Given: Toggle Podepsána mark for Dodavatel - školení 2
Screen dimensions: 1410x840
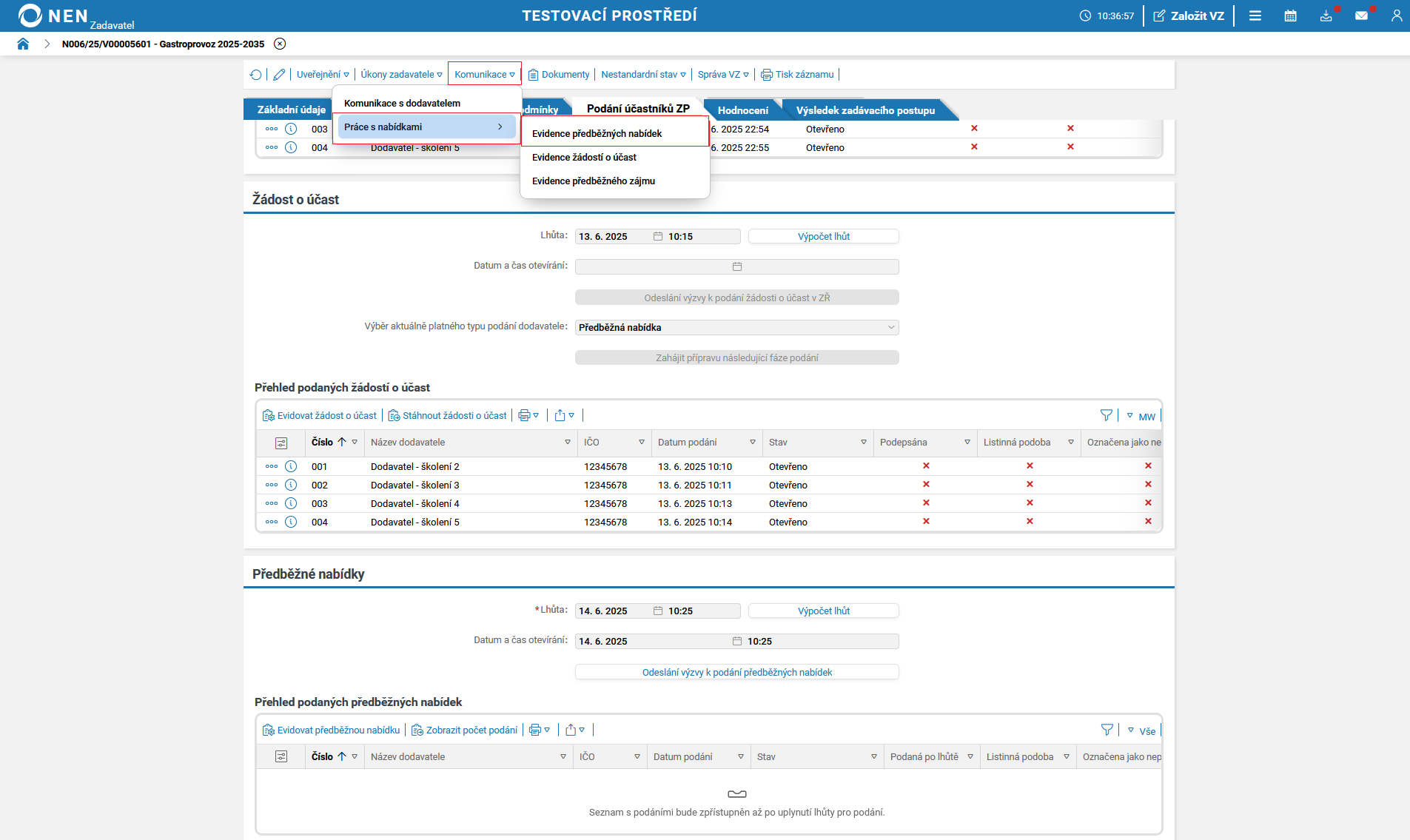Looking at the screenshot, I should pyautogui.click(x=926, y=466).
